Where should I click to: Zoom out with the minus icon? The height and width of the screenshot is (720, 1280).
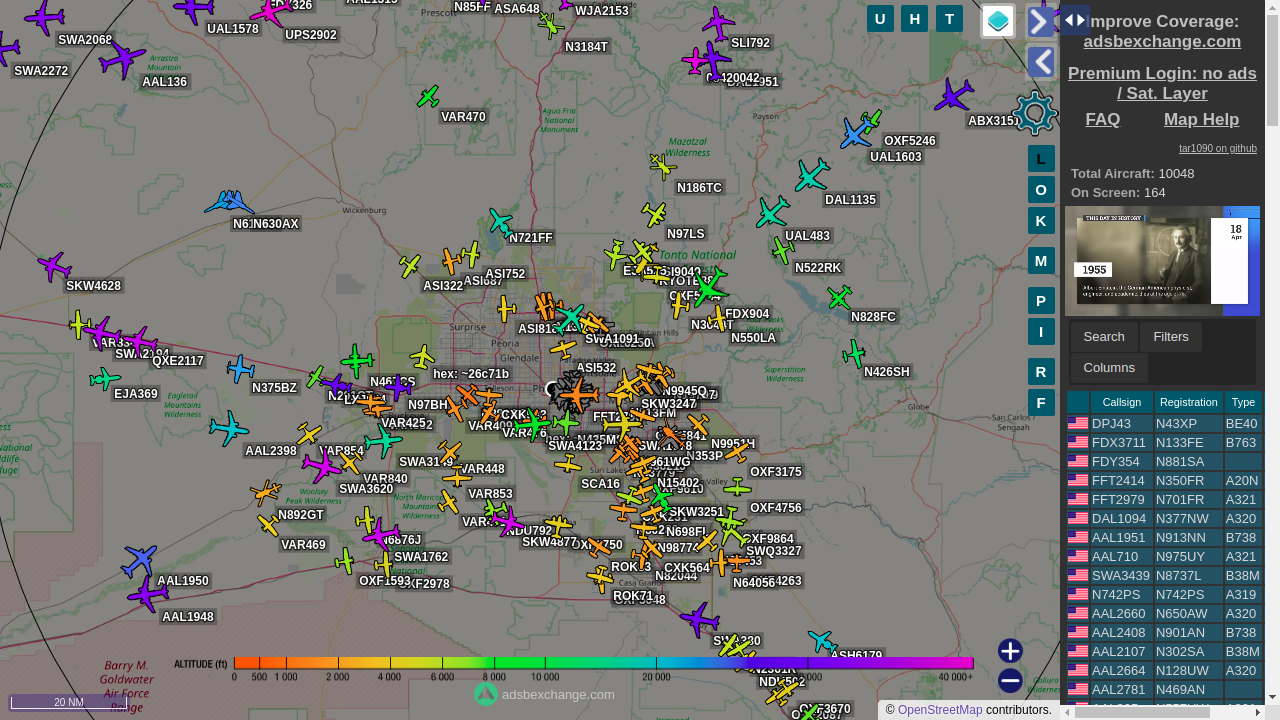[1010, 681]
